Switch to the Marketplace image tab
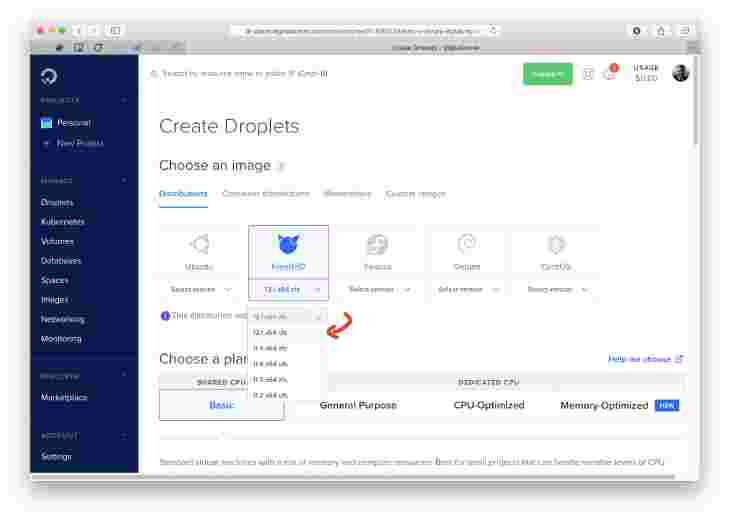The width and height of the screenshot is (730, 521). coord(347,194)
